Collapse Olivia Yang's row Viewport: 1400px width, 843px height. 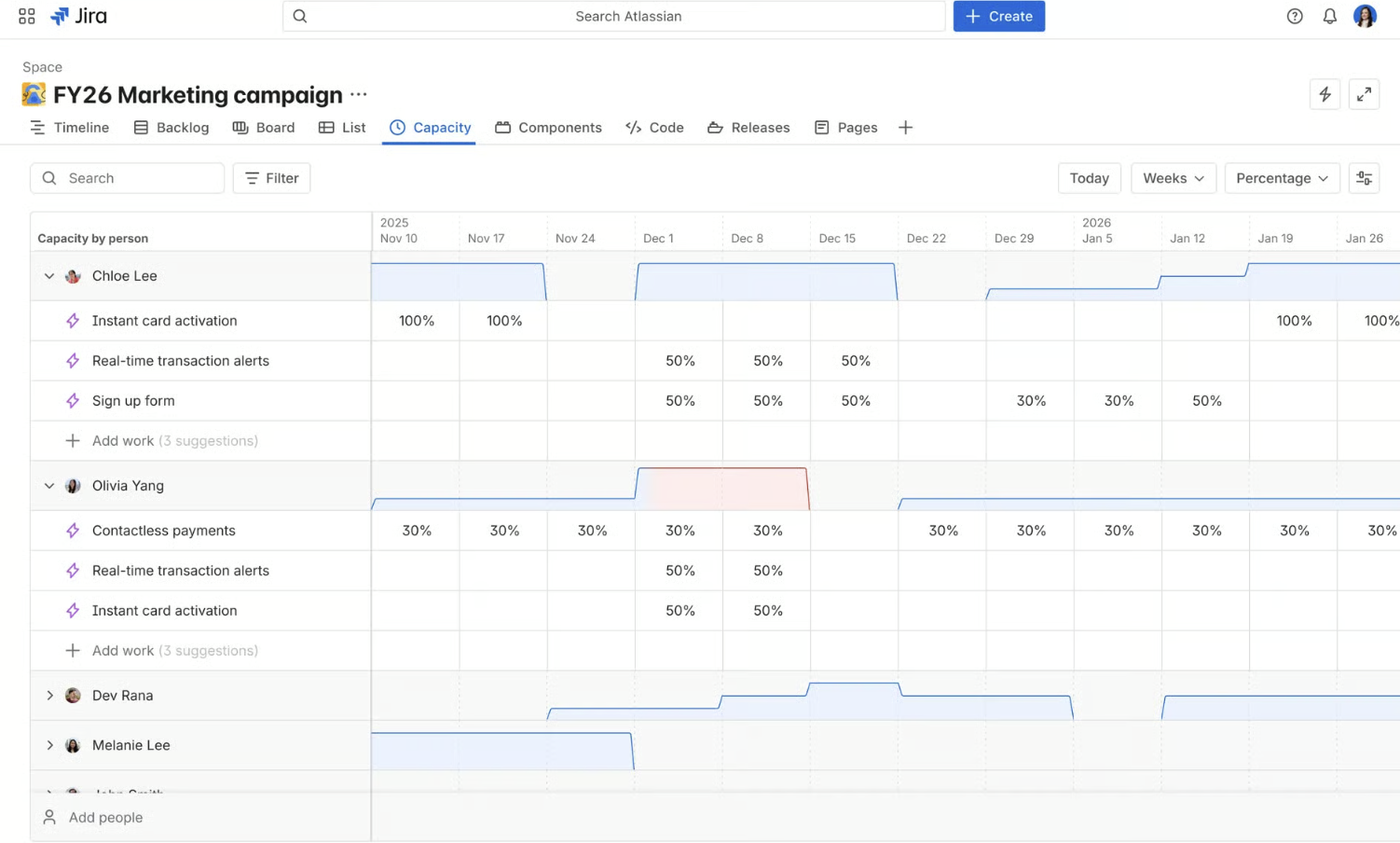click(x=49, y=486)
